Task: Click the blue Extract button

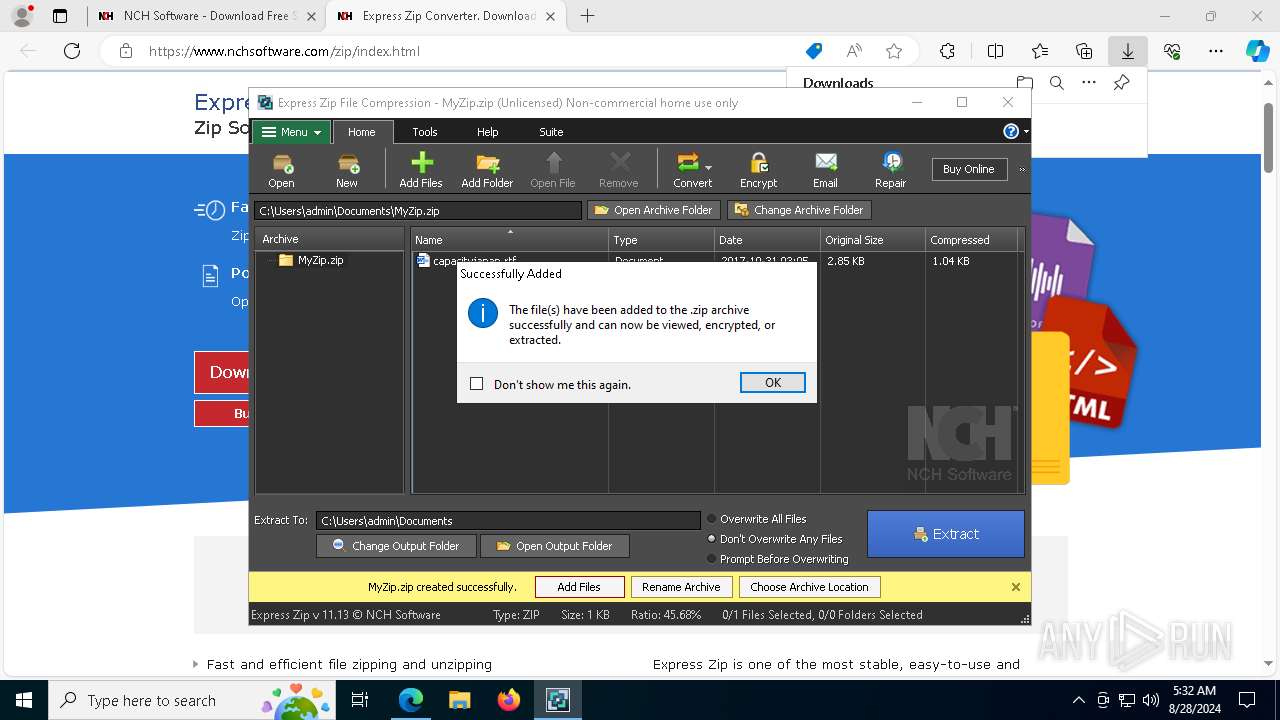Action: tap(946, 534)
